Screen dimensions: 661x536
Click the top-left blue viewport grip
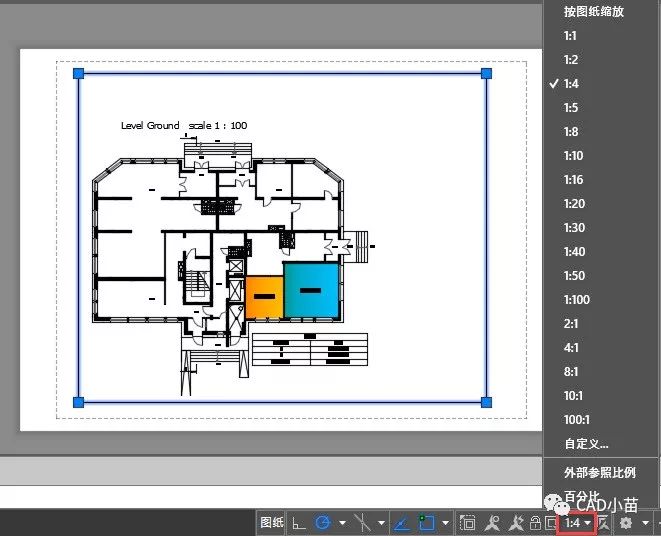coord(79,74)
